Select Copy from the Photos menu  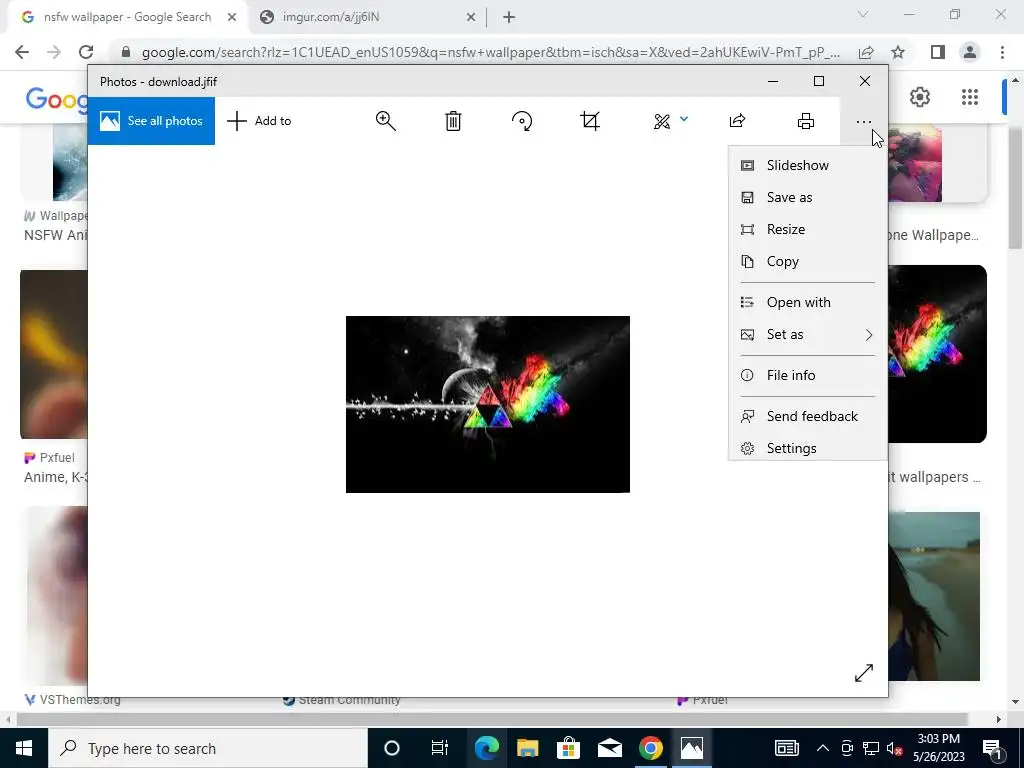807,261
